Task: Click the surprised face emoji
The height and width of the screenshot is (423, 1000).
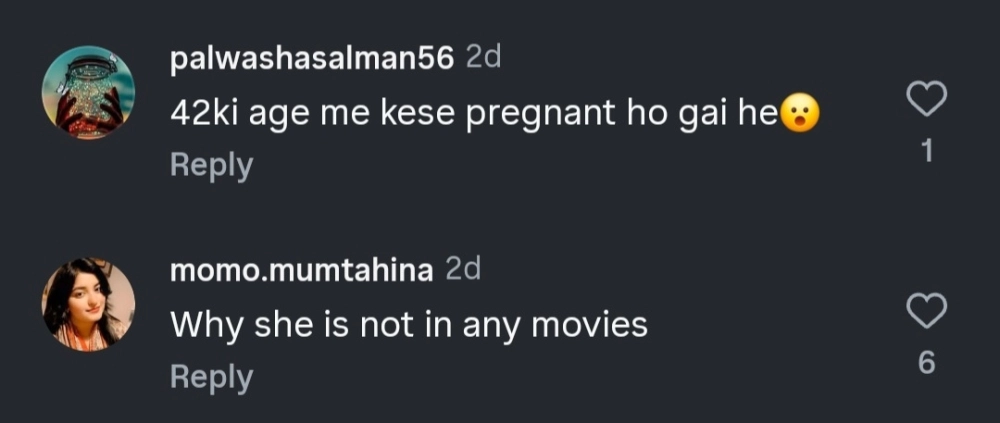Action: click(799, 113)
